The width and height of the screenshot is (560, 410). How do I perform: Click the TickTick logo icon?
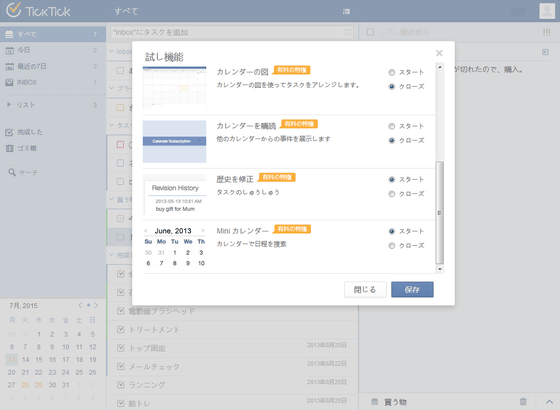pyautogui.click(x=14, y=10)
